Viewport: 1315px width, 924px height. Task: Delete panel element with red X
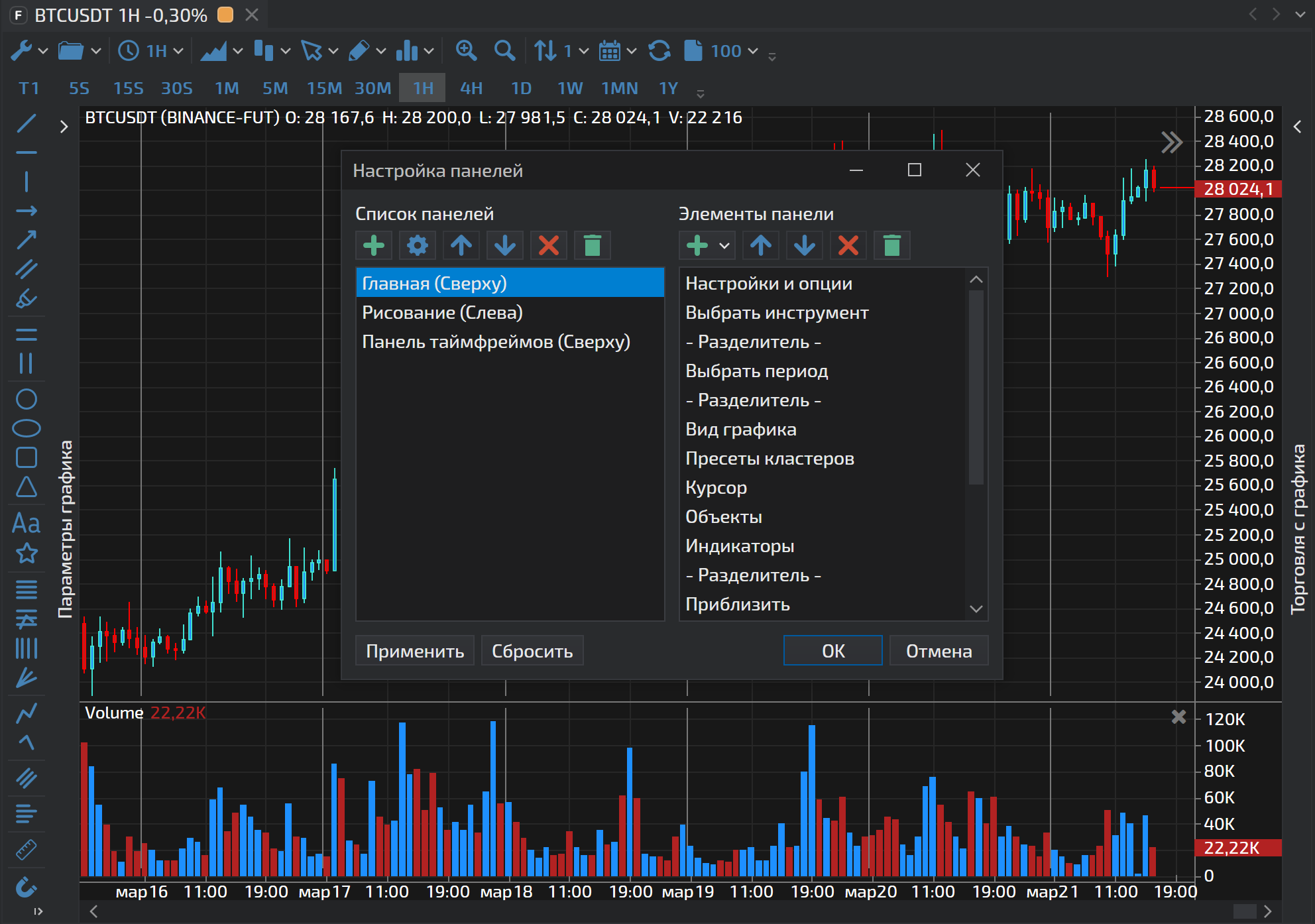coord(848,246)
